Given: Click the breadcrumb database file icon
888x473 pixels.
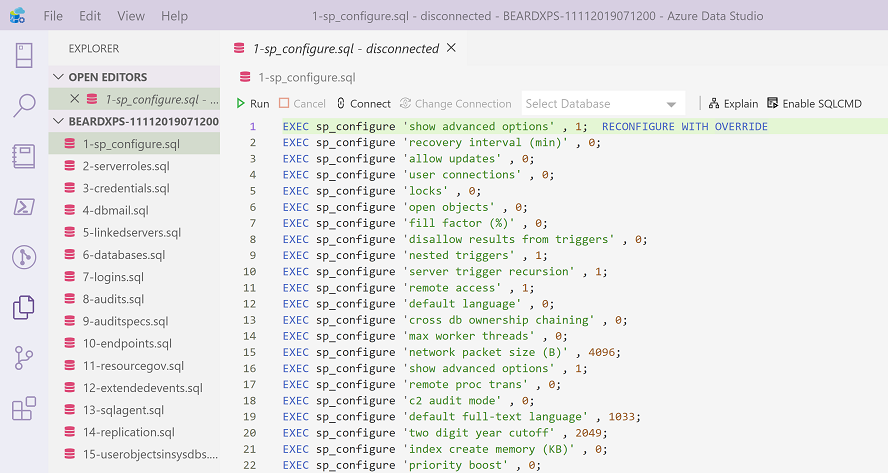Looking at the screenshot, I should (x=245, y=77).
